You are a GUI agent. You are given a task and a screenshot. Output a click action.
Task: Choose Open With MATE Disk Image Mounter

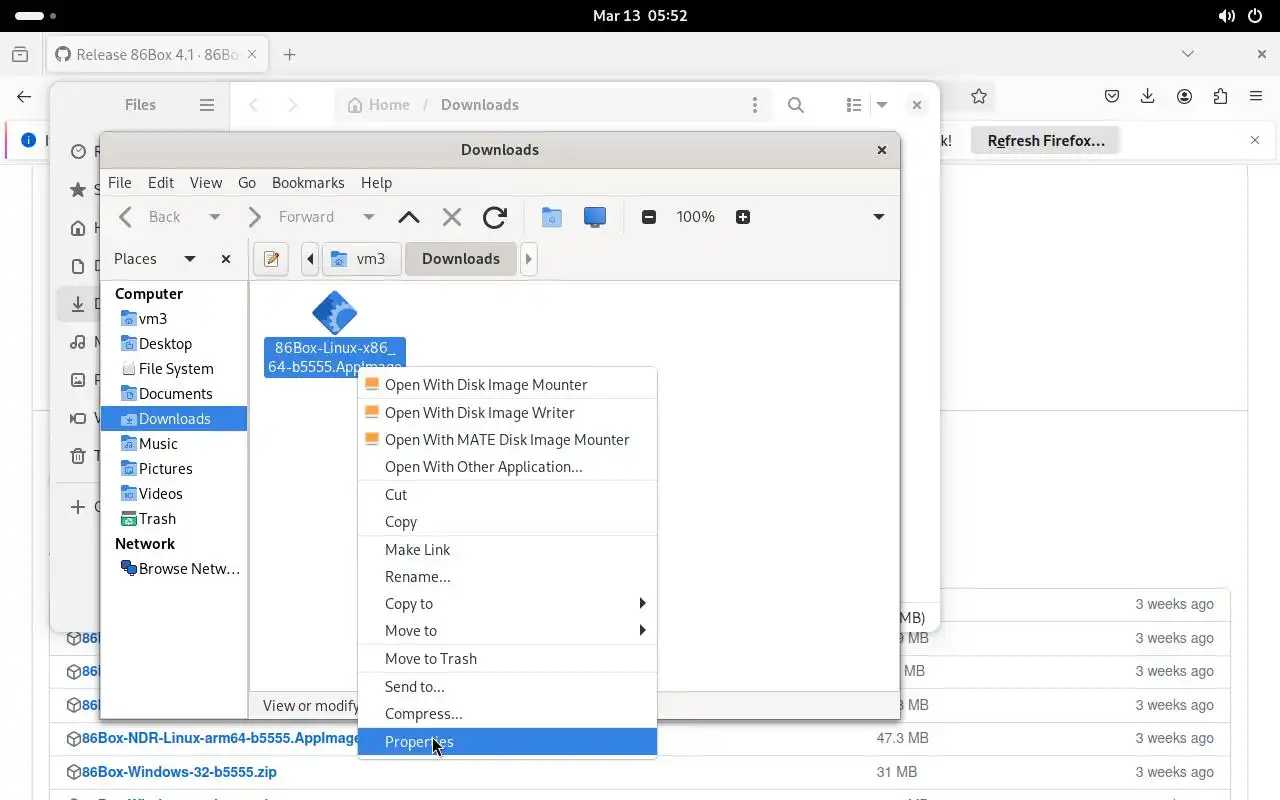507,439
